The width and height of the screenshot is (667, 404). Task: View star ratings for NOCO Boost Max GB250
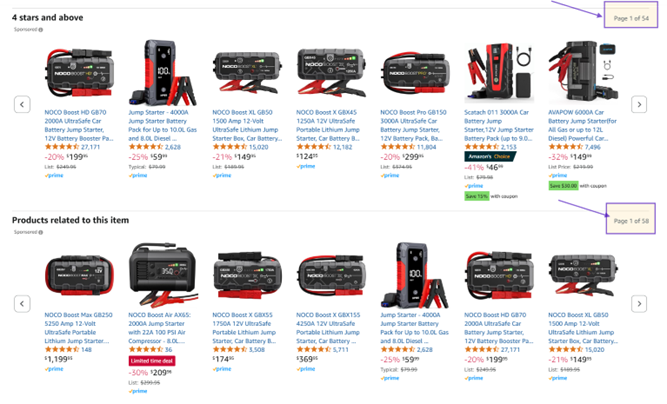point(62,350)
